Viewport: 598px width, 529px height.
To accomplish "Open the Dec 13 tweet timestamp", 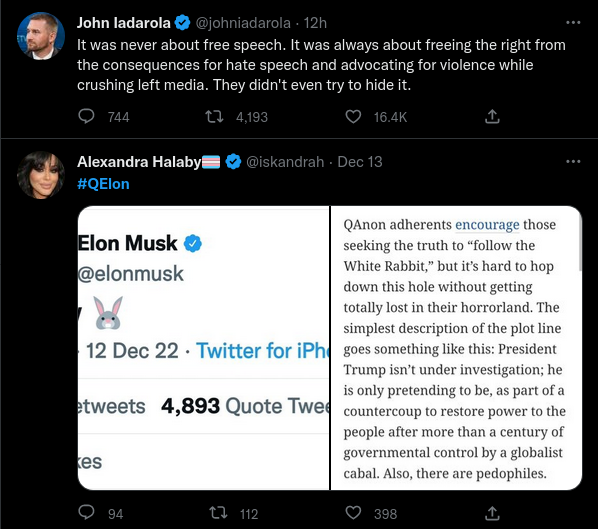I will click(360, 162).
